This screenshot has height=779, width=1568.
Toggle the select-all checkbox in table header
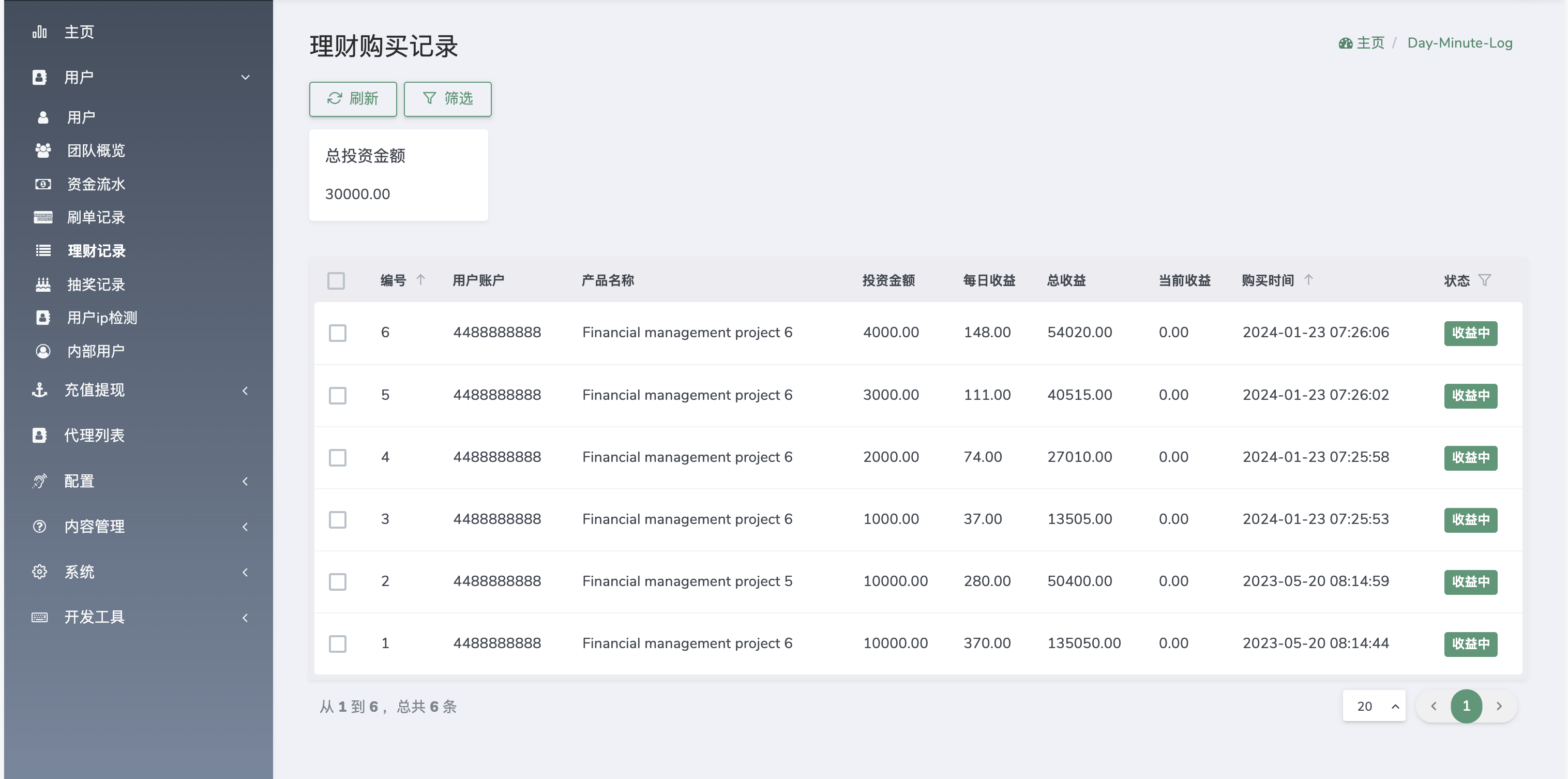tap(336, 280)
